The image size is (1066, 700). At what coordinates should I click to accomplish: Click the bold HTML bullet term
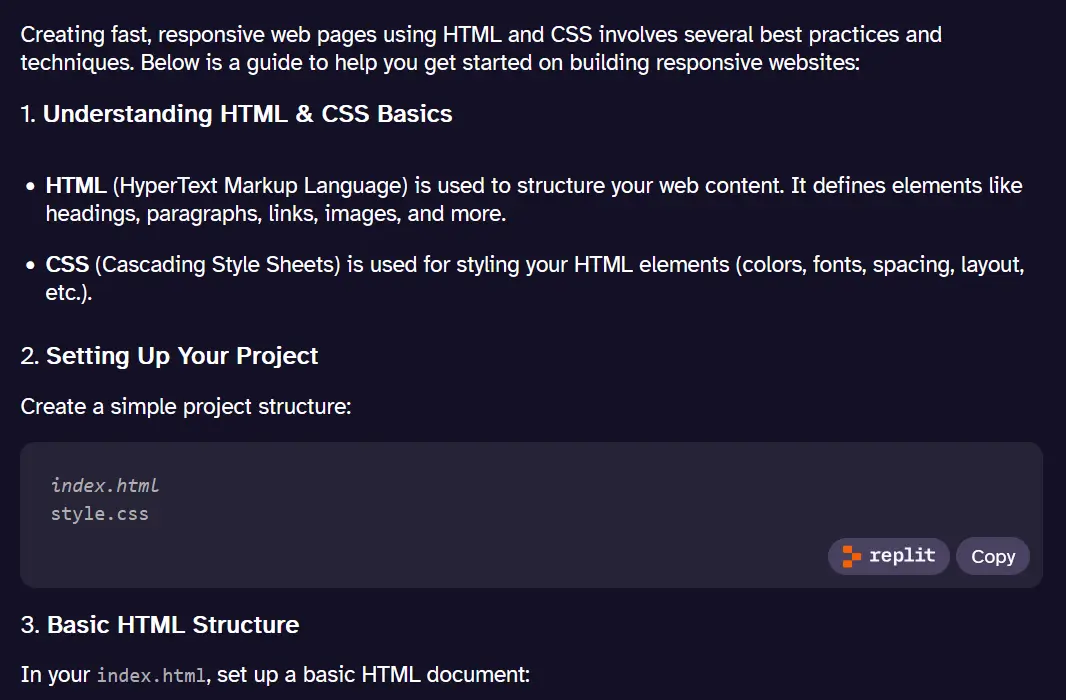(x=75, y=186)
